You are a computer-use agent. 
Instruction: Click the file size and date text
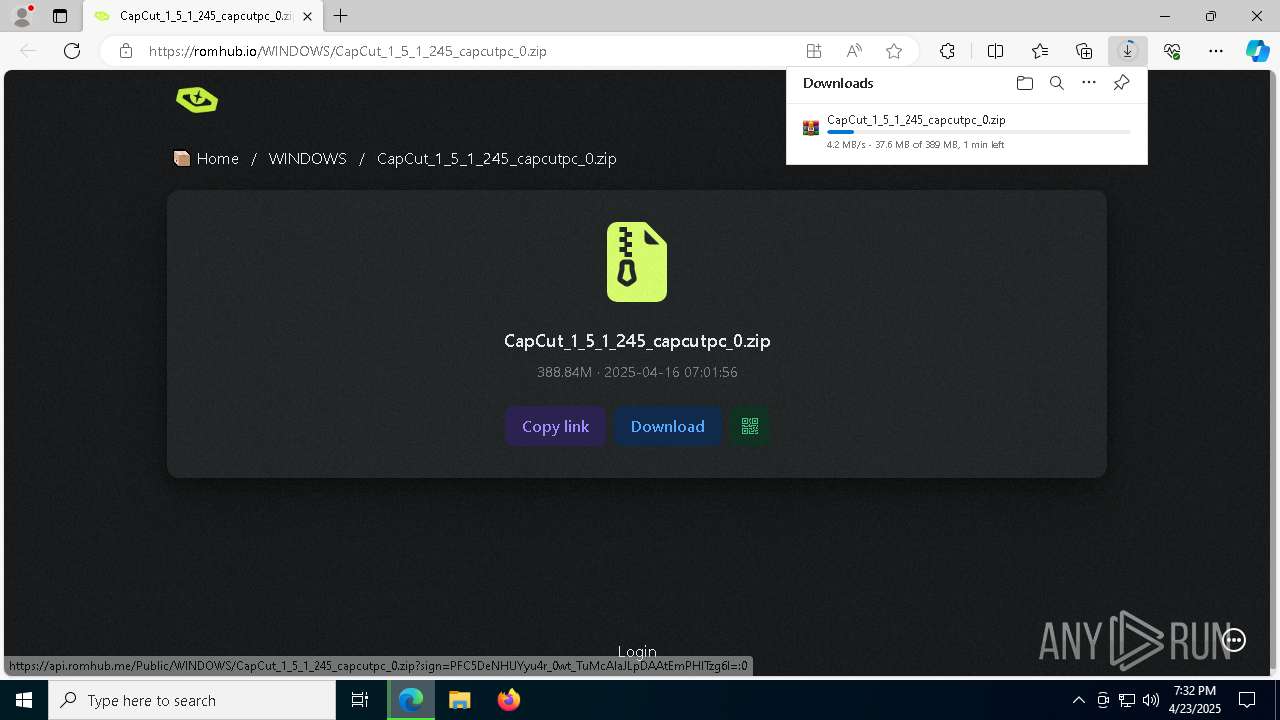(637, 372)
